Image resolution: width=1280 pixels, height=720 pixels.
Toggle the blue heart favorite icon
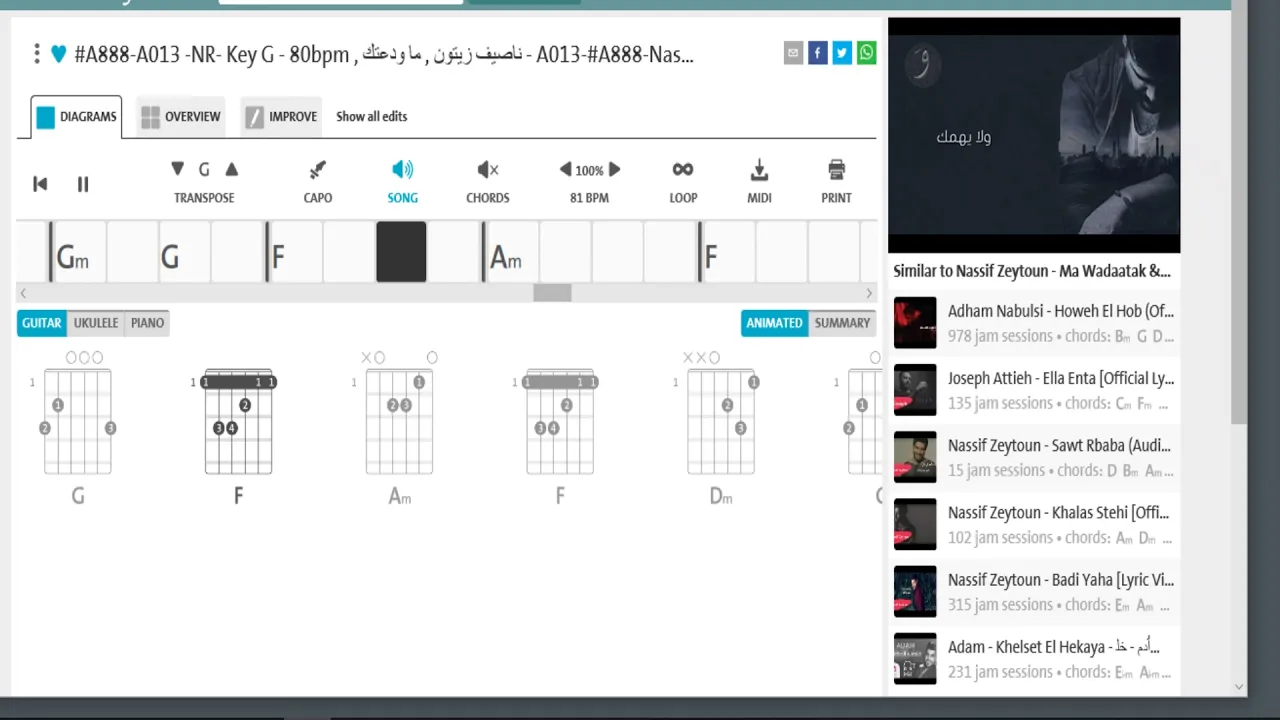point(58,54)
